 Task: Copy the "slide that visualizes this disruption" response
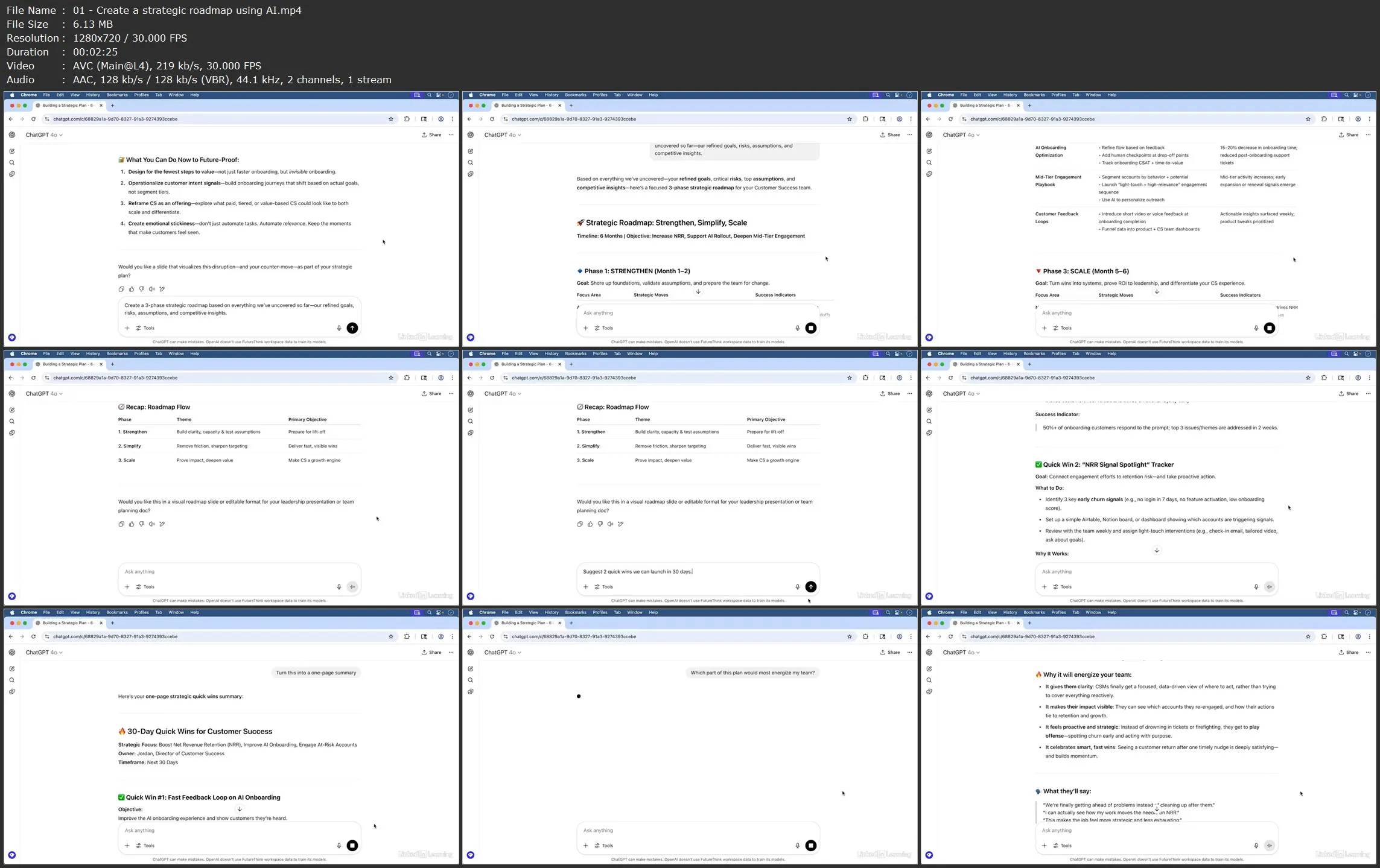coord(121,289)
